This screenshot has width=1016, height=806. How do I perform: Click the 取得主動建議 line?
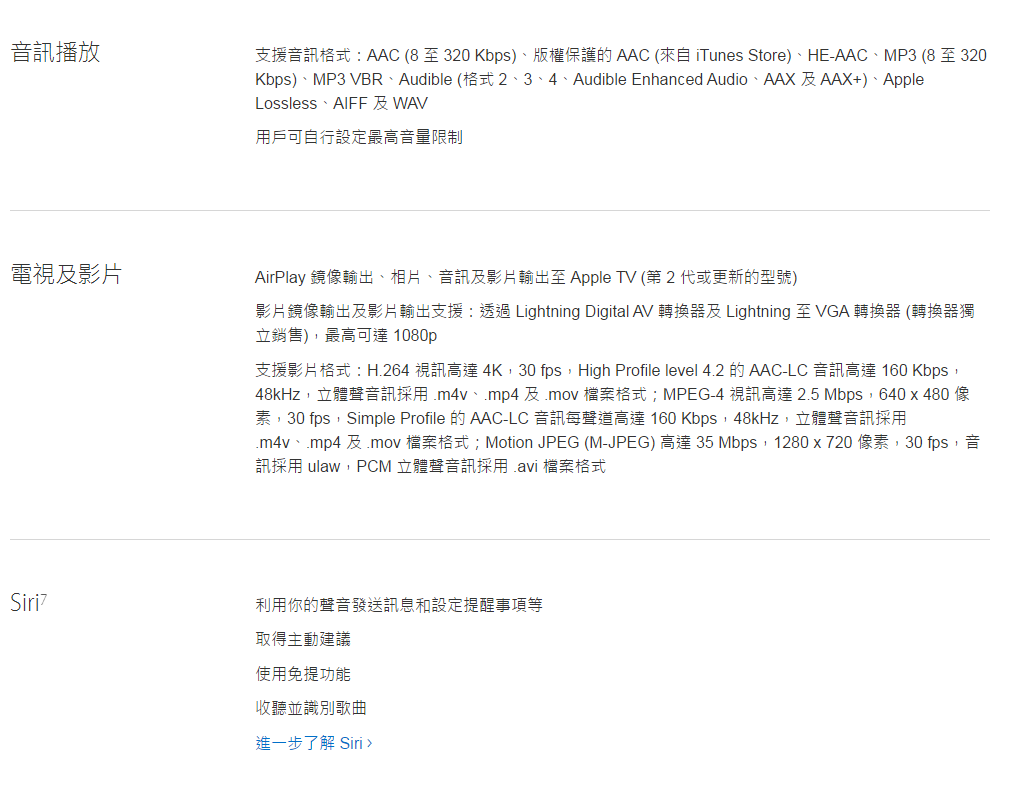[x=303, y=639]
